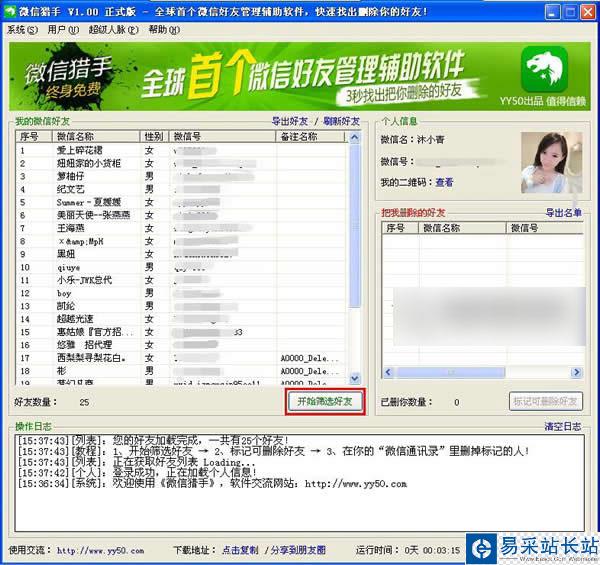Select friend row 彬

tap(181, 371)
